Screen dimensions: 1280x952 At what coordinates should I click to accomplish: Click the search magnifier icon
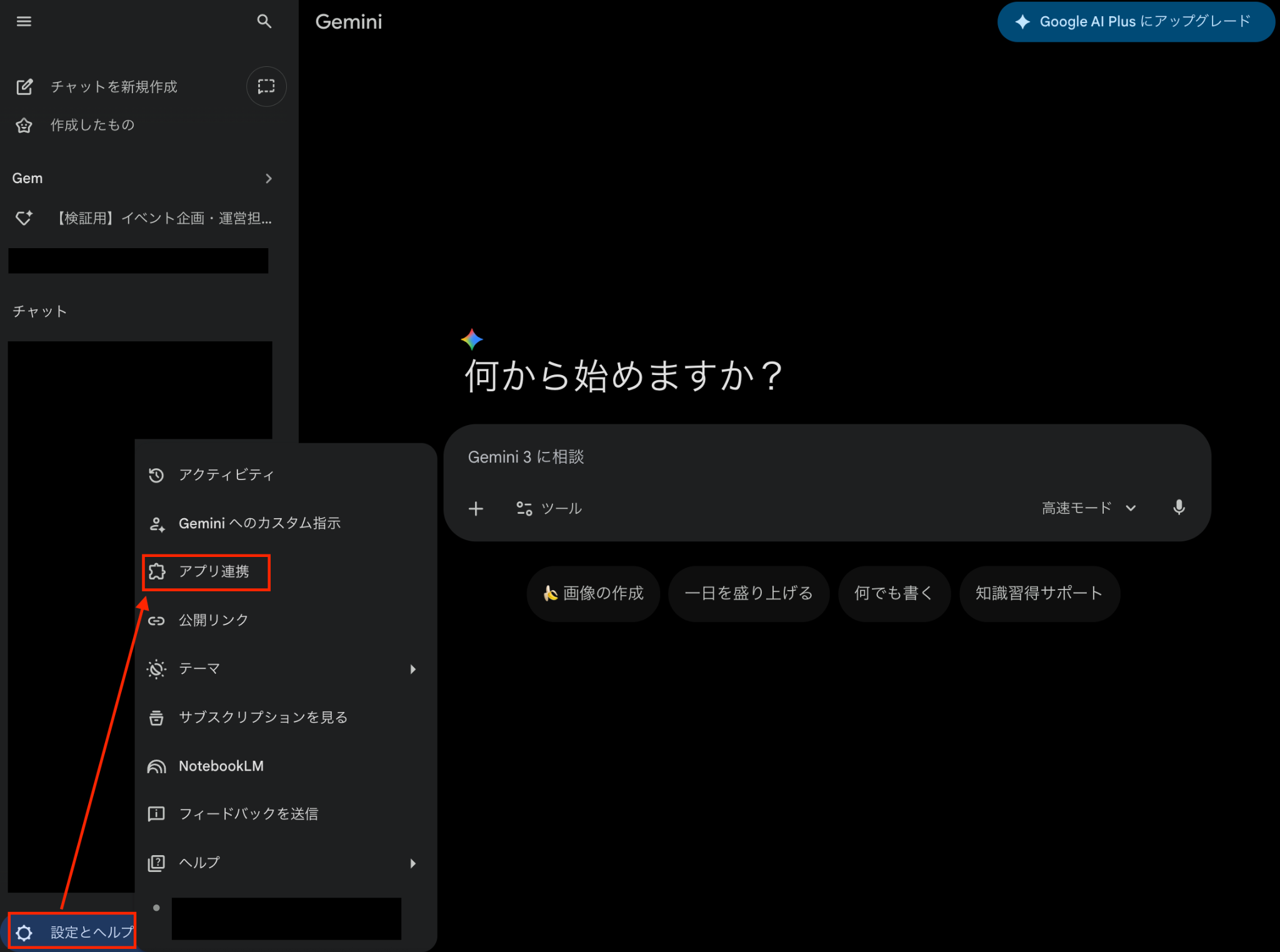tap(264, 22)
